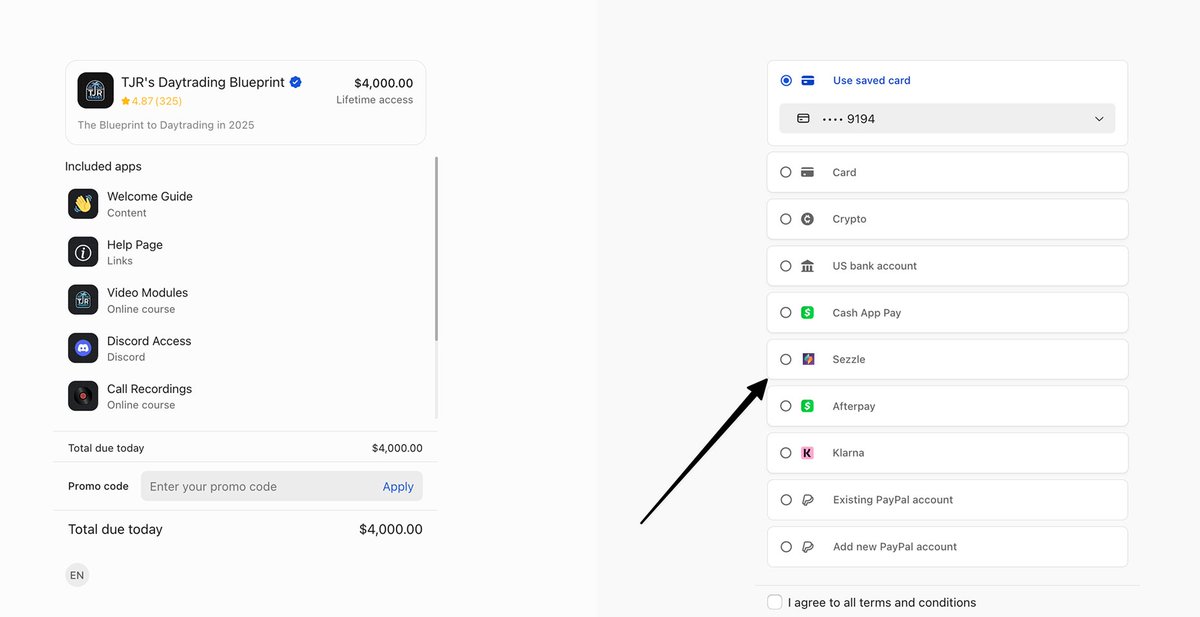The height and width of the screenshot is (617, 1200).
Task: Click the included apps list scrollbar
Action: point(436,248)
